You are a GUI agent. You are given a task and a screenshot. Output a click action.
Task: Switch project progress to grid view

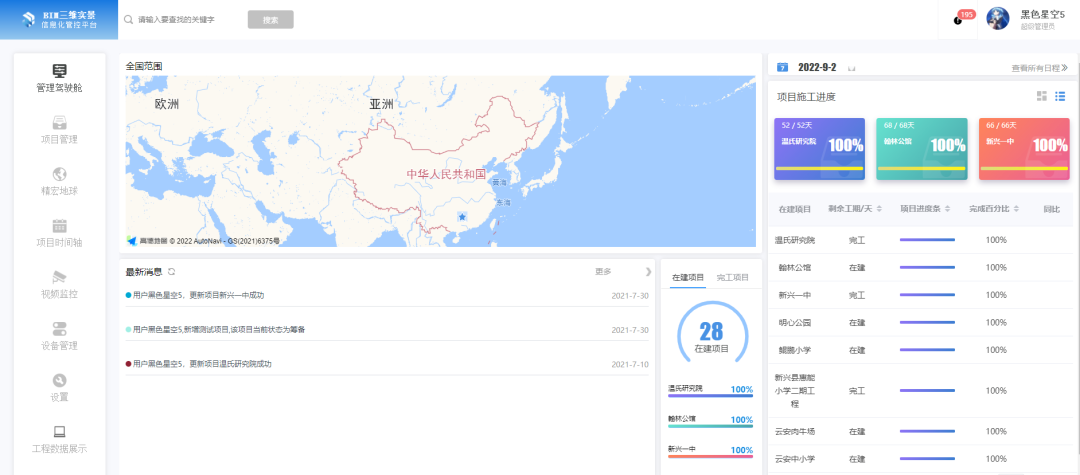(x=1042, y=96)
